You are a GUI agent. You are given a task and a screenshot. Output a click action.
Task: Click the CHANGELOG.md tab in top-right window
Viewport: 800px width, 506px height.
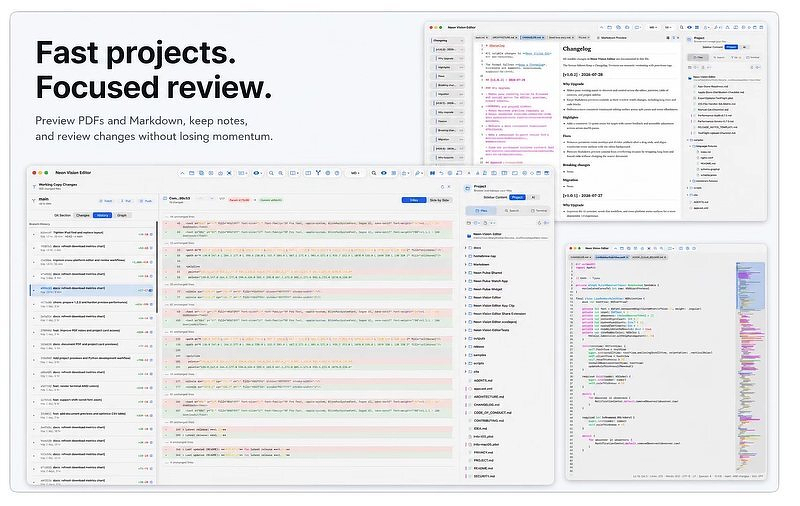pyautogui.click(x=532, y=37)
